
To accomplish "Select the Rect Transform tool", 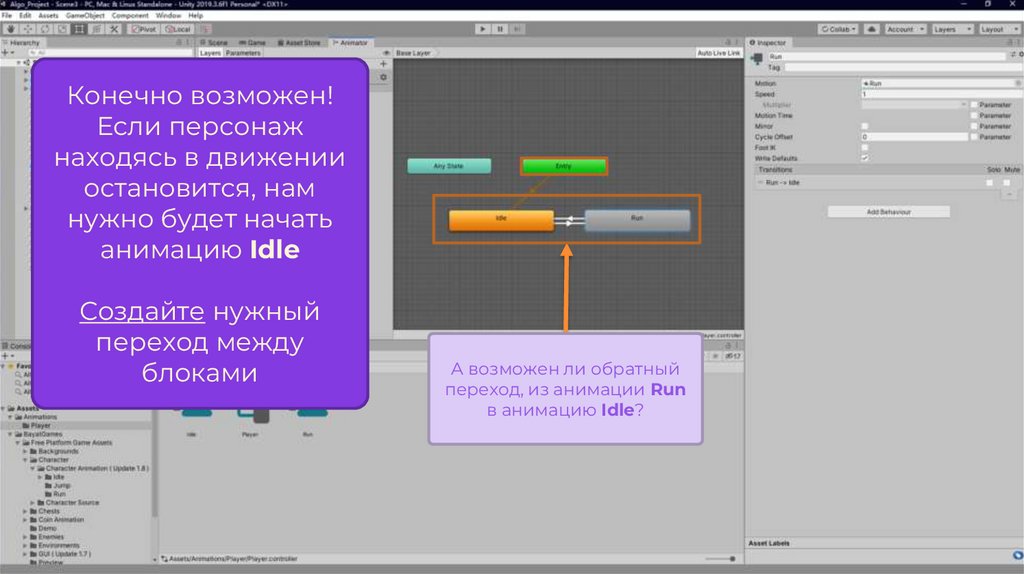I will pyautogui.click(x=79, y=29).
